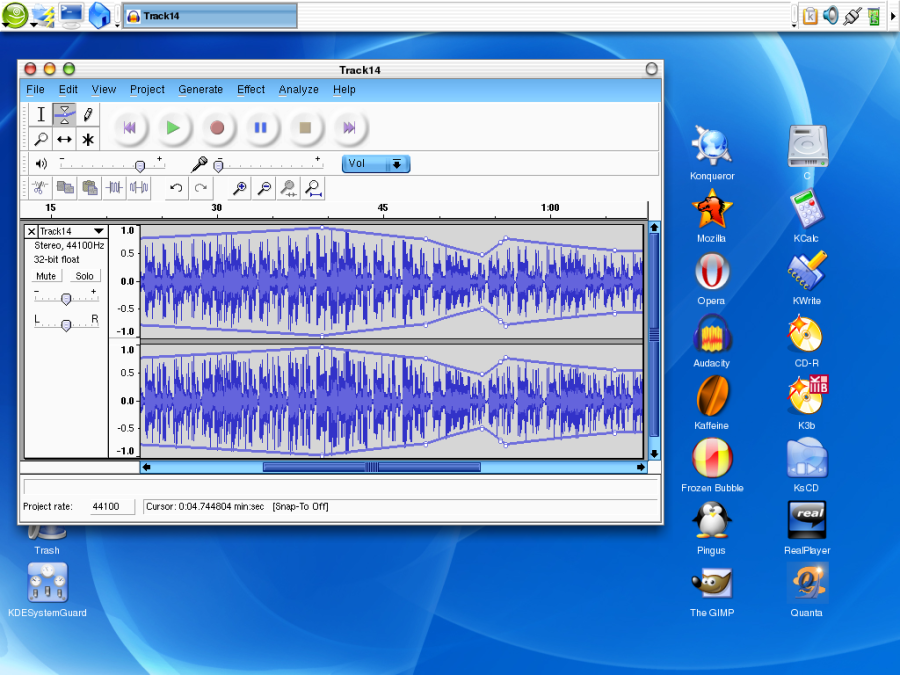
Task: Adjust Track14 L/R pan slider
Action: pyautogui.click(x=66, y=324)
